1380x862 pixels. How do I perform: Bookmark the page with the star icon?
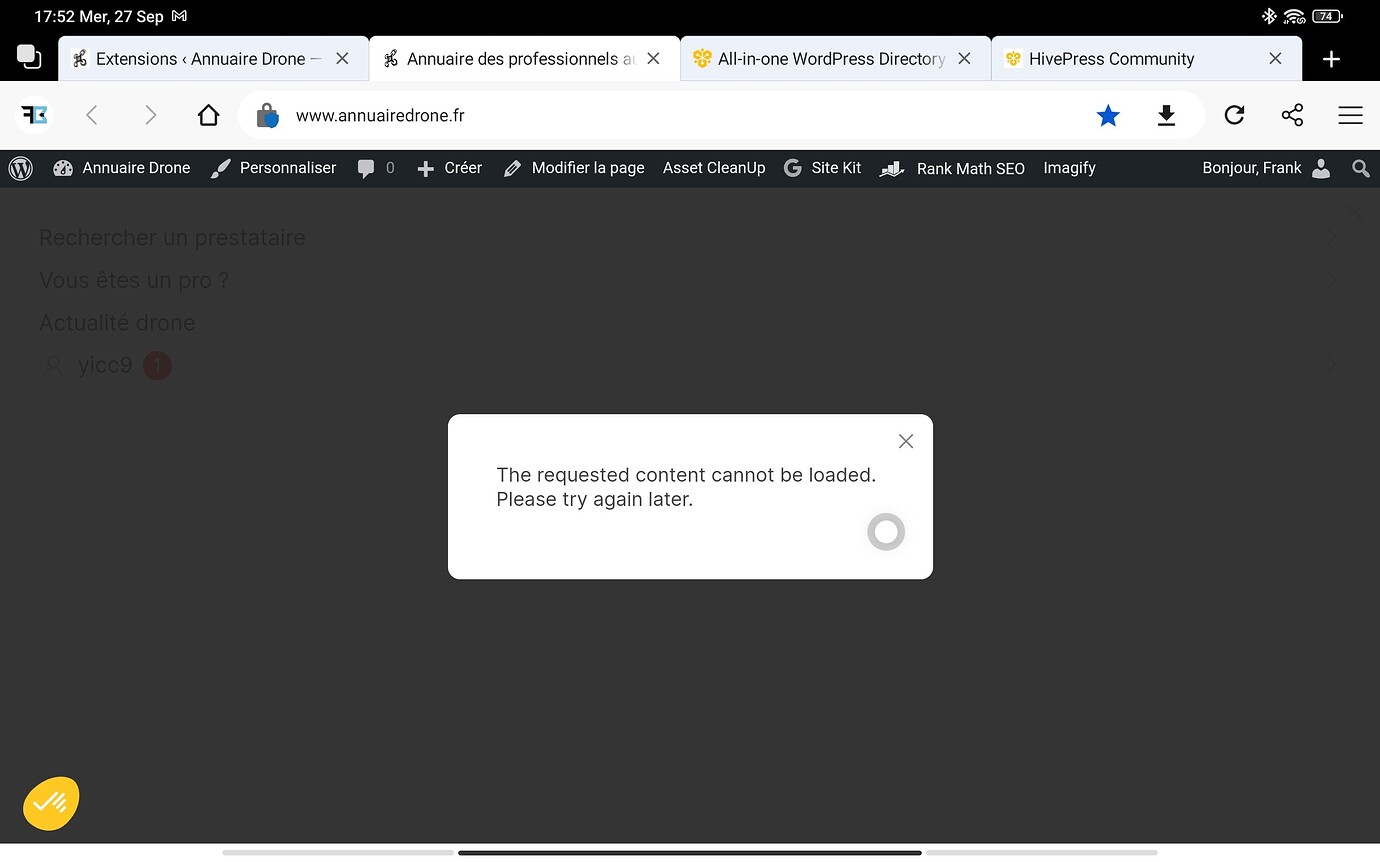pos(1108,116)
